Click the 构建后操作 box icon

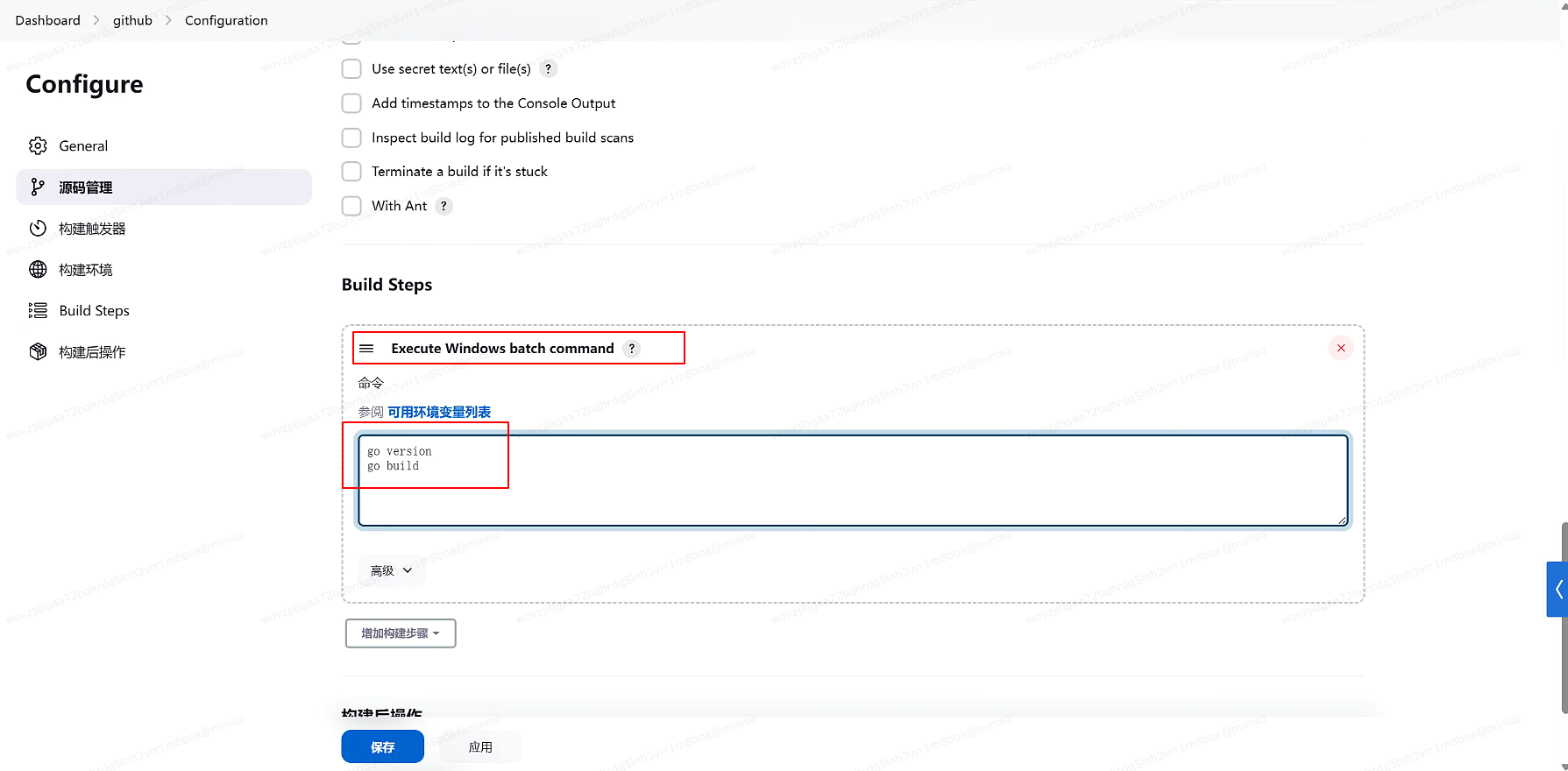click(x=38, y=351)
